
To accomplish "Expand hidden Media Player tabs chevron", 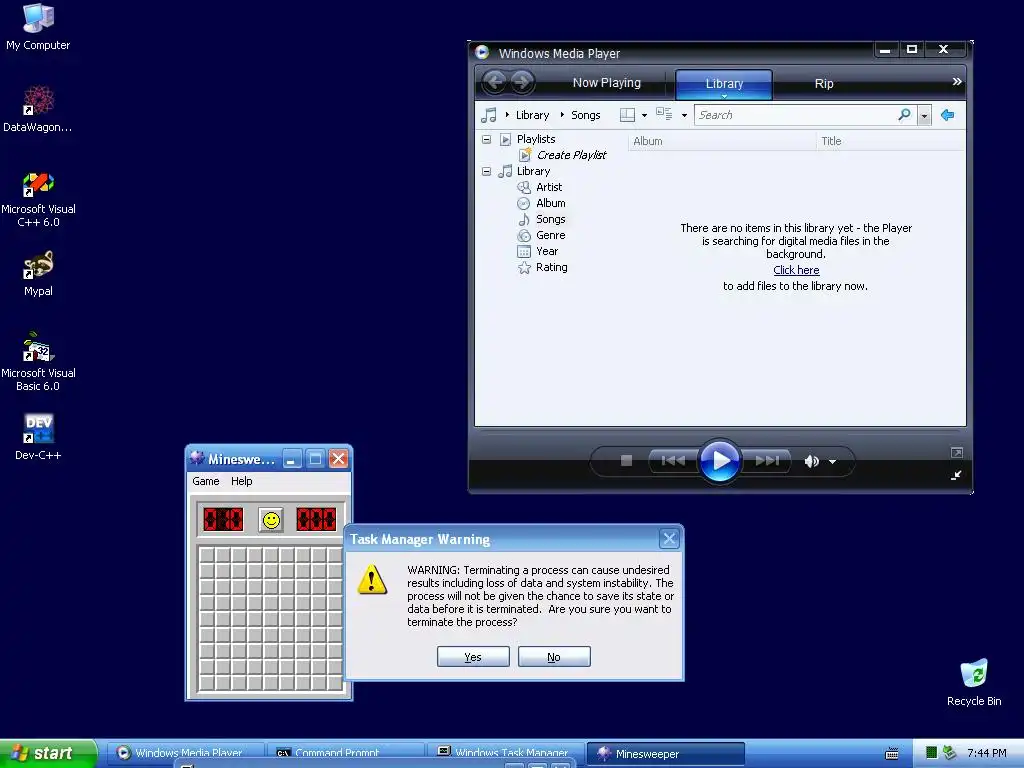I will tap(957, 82).
